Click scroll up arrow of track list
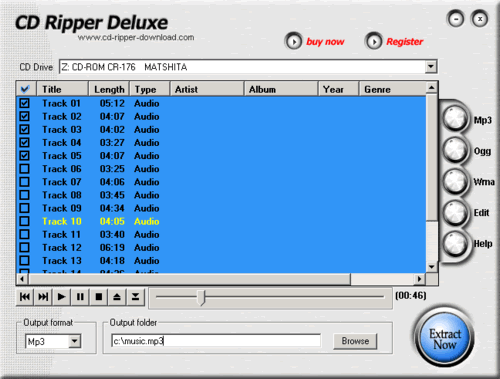 click(x=432, y=88)
